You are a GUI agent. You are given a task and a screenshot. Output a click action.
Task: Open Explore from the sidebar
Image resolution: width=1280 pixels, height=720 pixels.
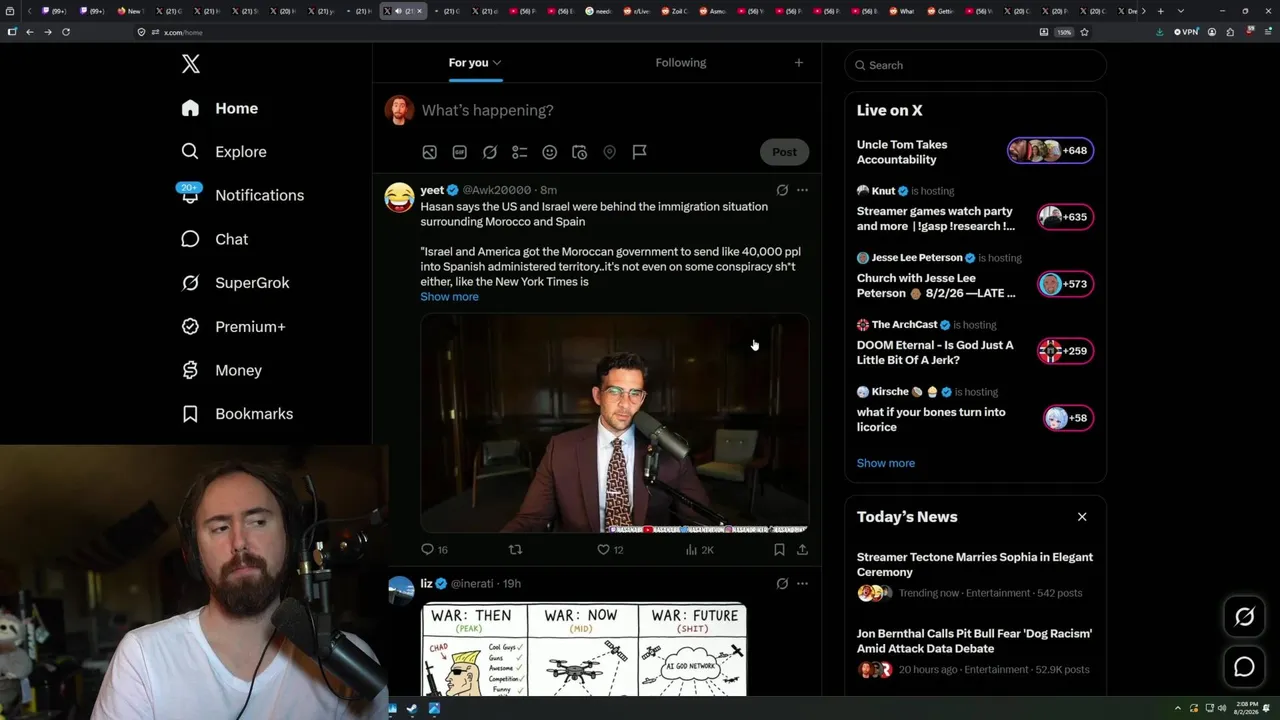pyautogui.click(x=224, y=152)
